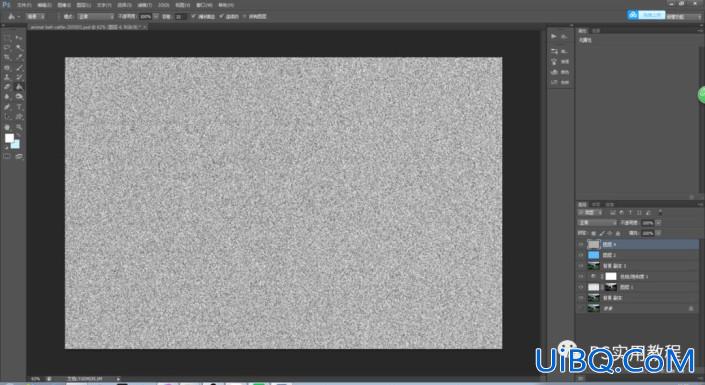Switch to the 路径 (Paths) tab

point(609,205)
